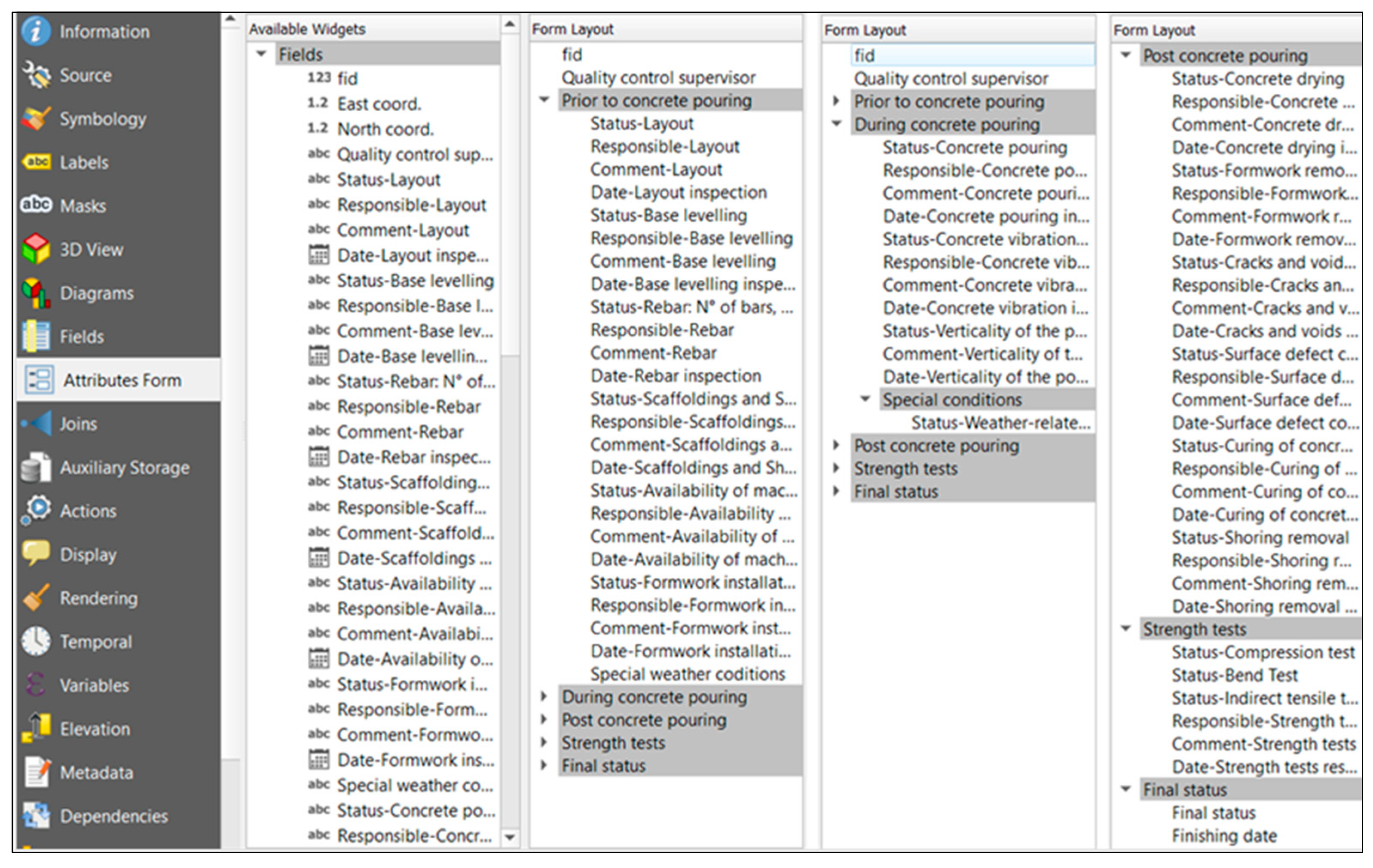Switch to the Joins settings tab
This screenshot has width=1373, height=868.
tap(119, 424)
